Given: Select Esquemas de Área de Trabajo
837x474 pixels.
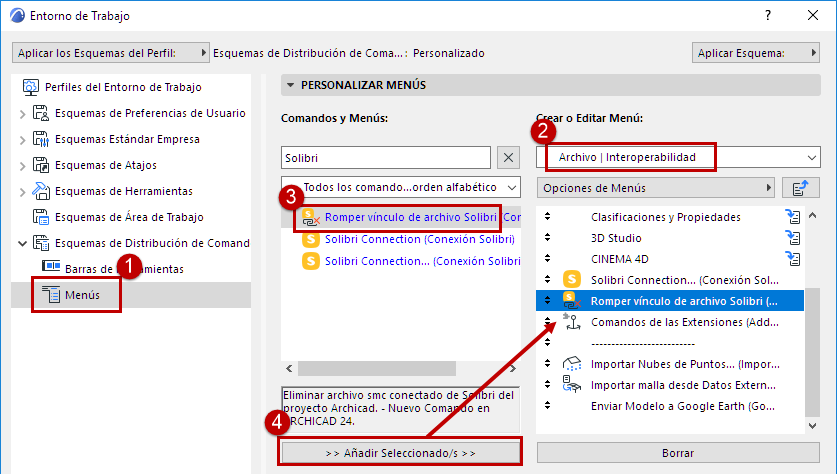Looking at the screenshot, I should click(x=129, y=217).
